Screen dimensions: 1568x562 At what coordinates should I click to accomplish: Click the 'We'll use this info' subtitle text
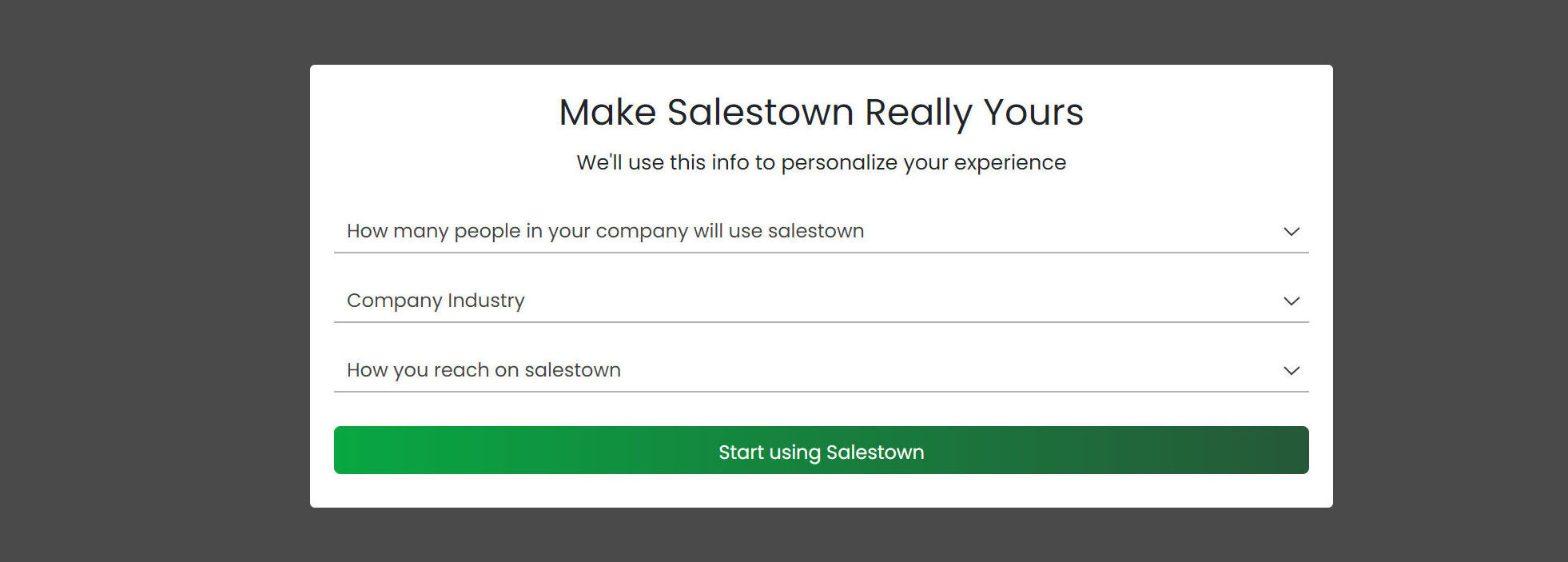(821, 162)
